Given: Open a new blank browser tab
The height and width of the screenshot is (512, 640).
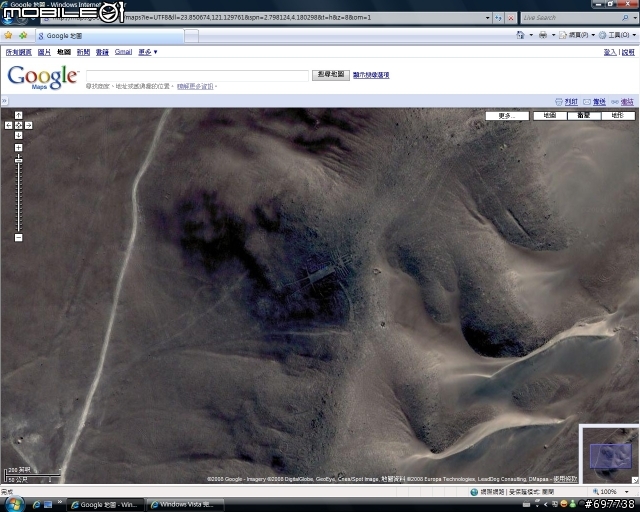Looking at the screenshot, I should [191, 36].
